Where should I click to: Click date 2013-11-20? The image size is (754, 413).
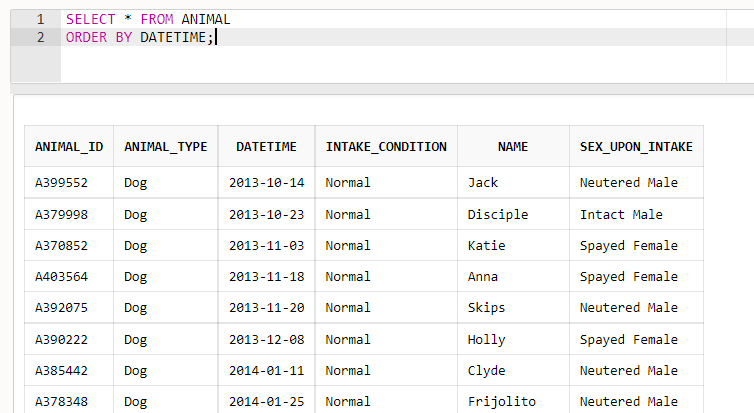tap(266, 308)
